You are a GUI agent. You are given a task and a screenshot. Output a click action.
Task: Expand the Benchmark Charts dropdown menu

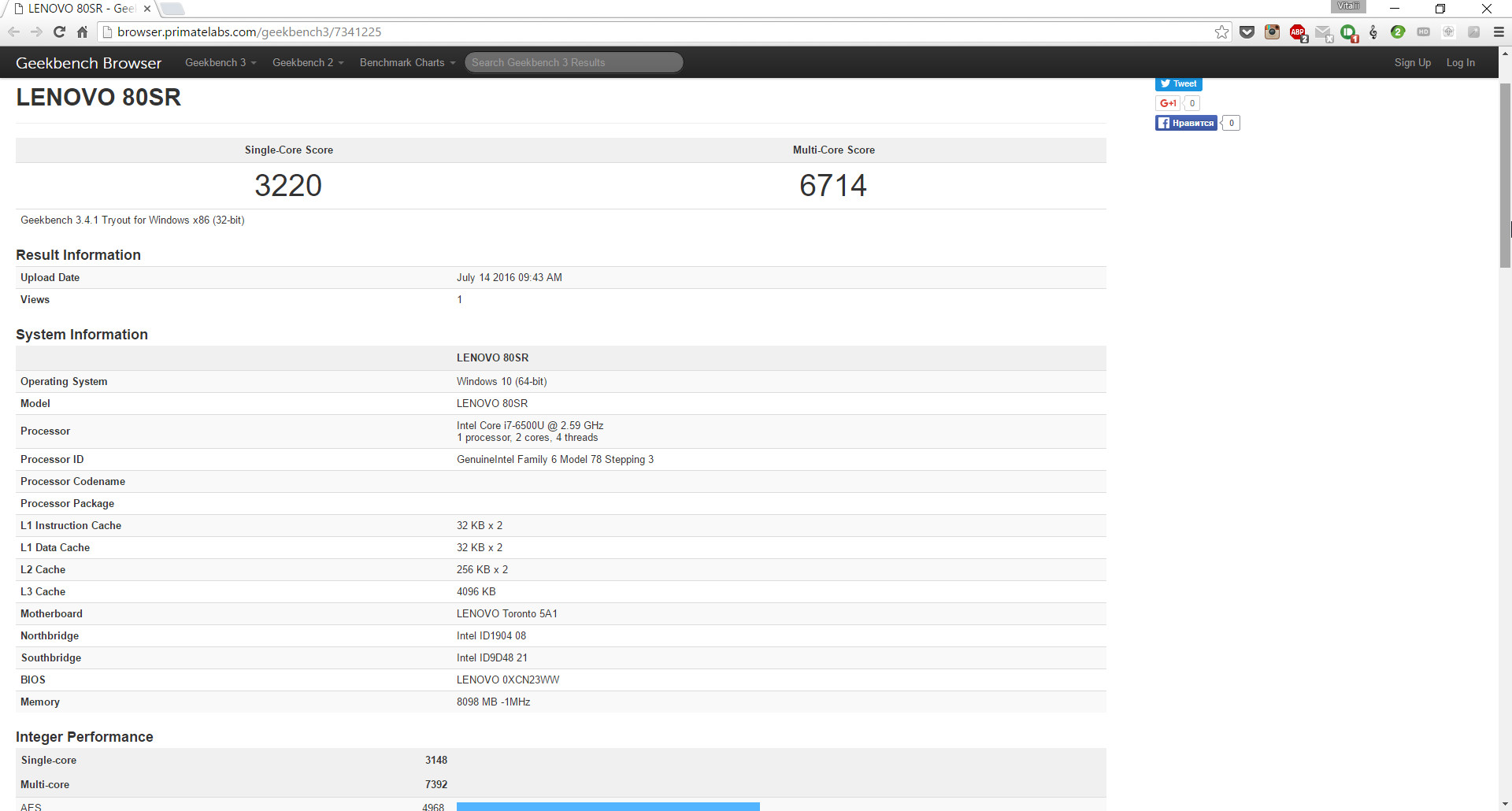(407, 63)
